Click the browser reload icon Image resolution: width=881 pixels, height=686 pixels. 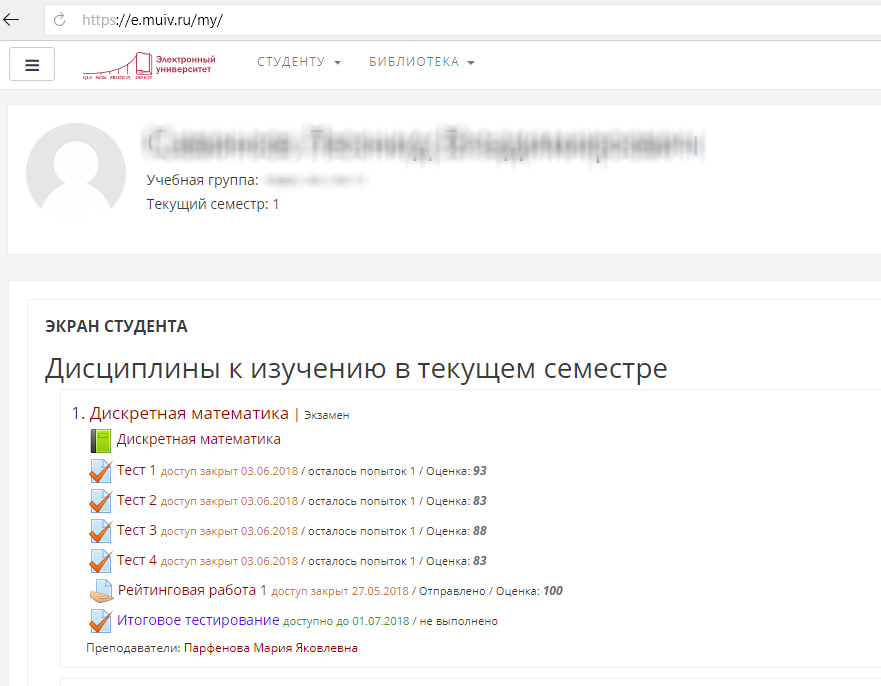point(62,17)
